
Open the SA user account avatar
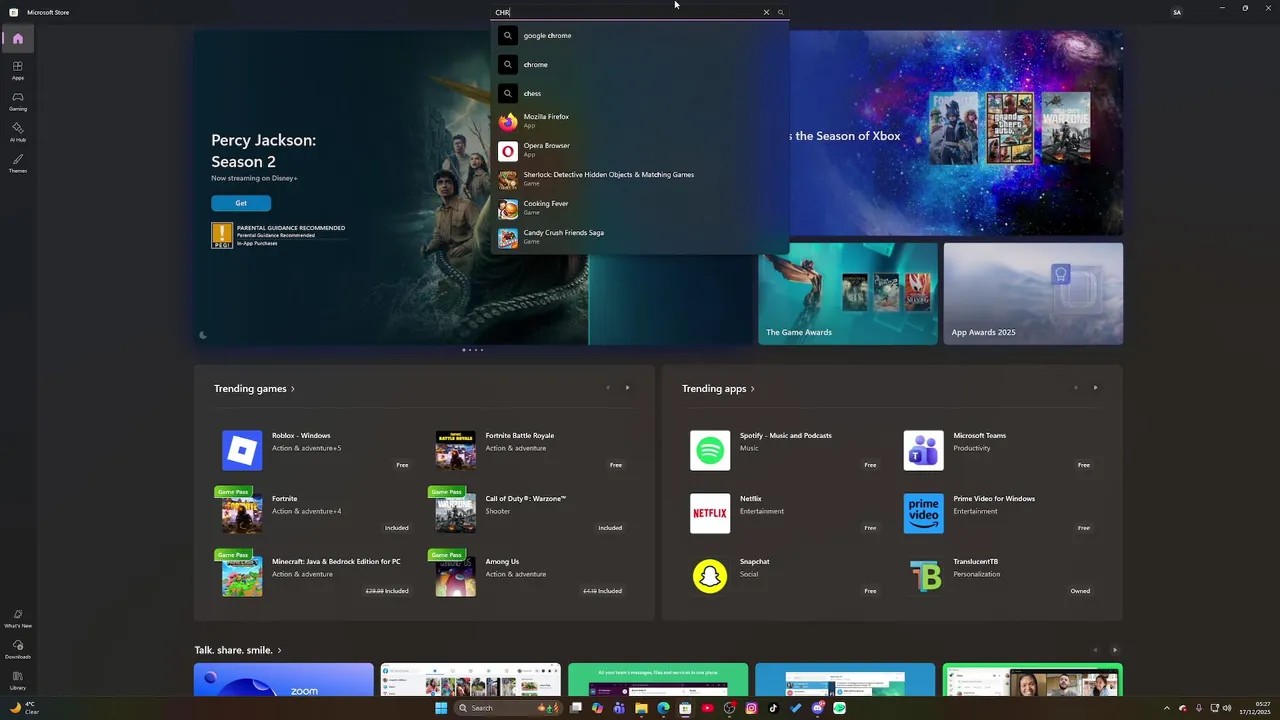(1177, 12)
